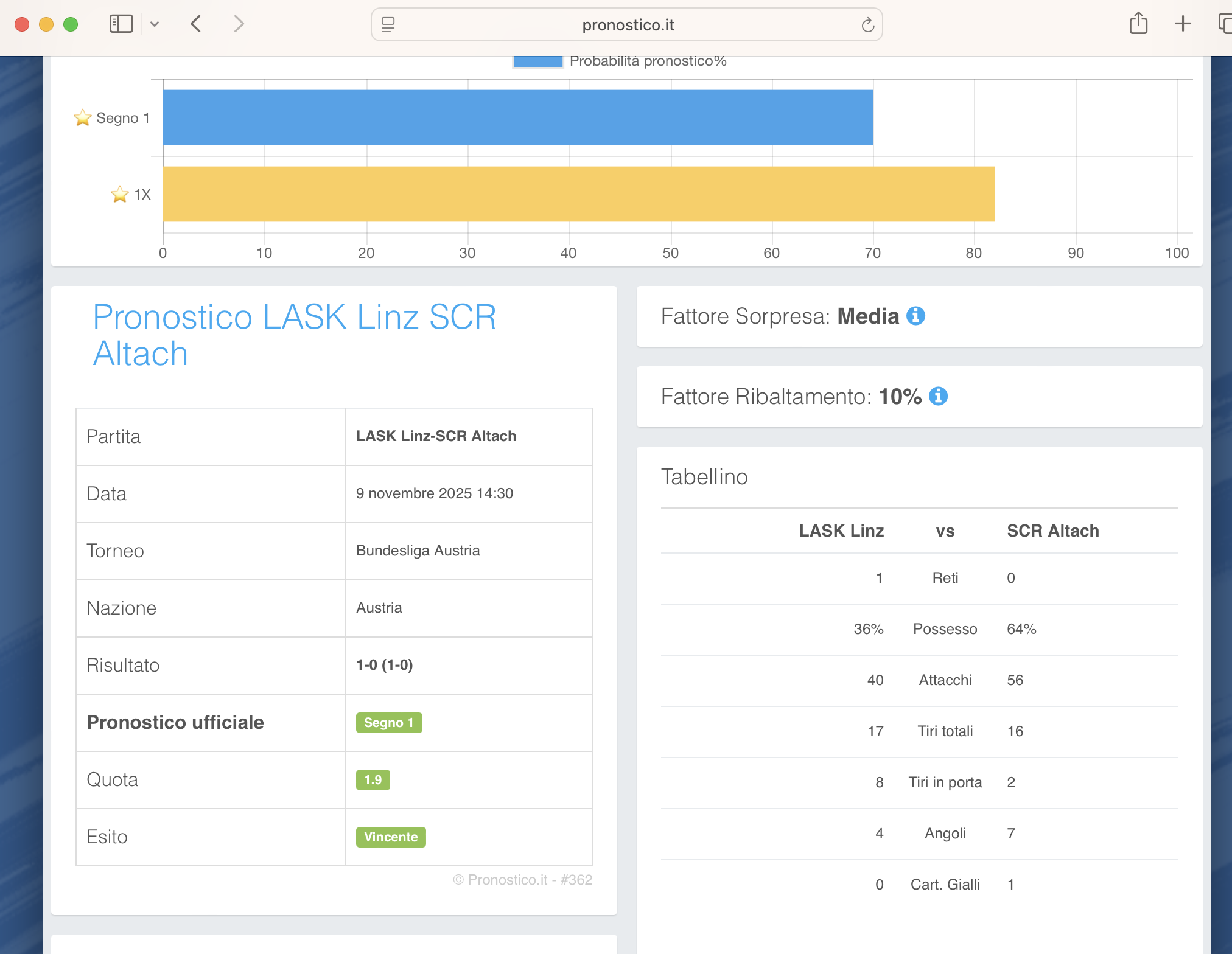The image size is (1232, 954).
Task: Click the pronostico.it address field
Action: click(x=627, y=25)
